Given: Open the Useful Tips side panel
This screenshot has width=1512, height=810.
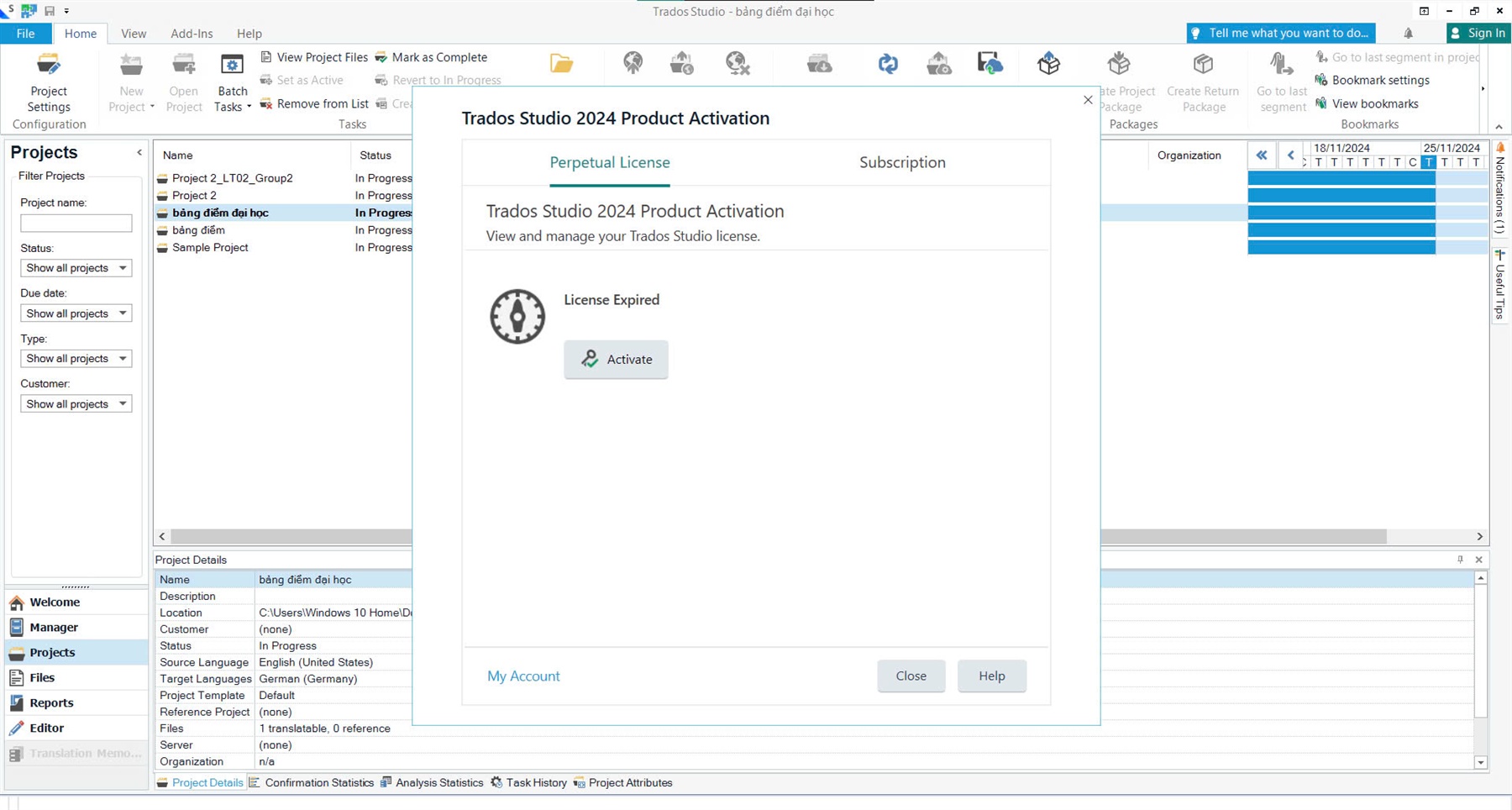Looking at the screenshot, I should click(x=1500, y=284).
